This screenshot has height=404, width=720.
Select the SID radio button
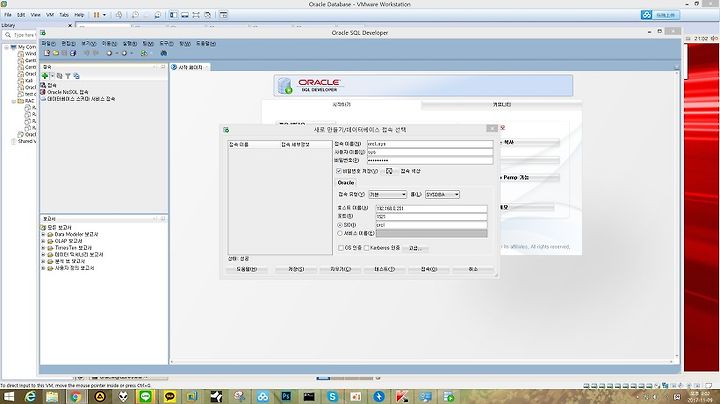pos(340,225)
